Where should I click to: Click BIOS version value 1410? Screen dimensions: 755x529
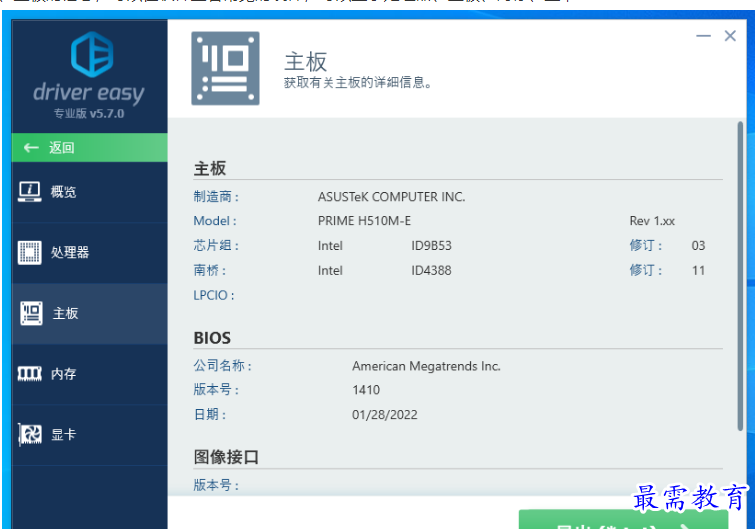[366, 390]
